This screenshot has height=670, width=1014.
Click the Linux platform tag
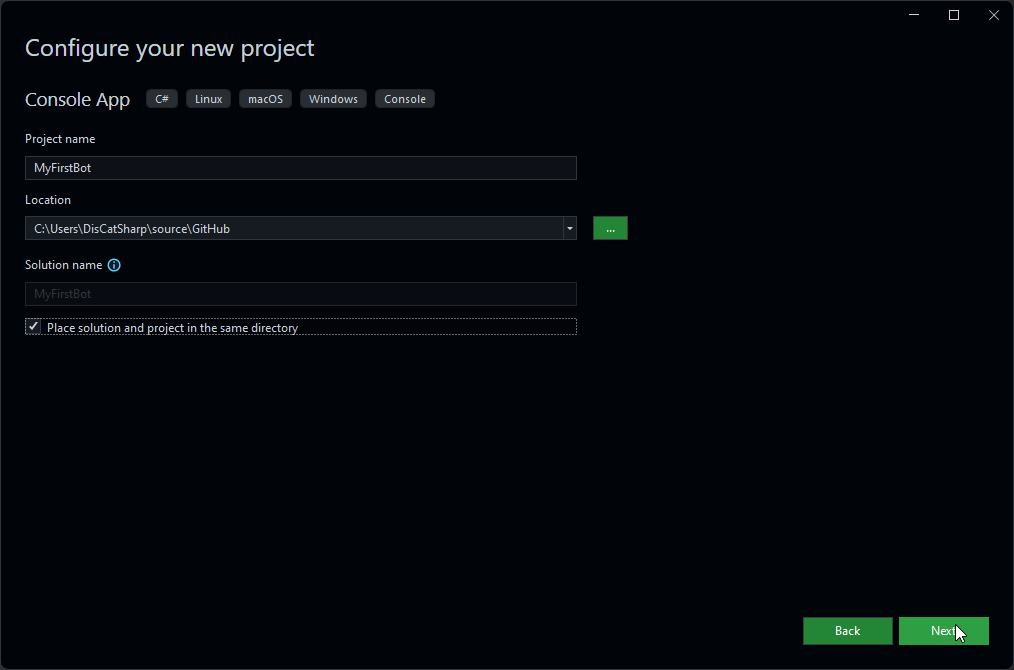click(208, 98)
